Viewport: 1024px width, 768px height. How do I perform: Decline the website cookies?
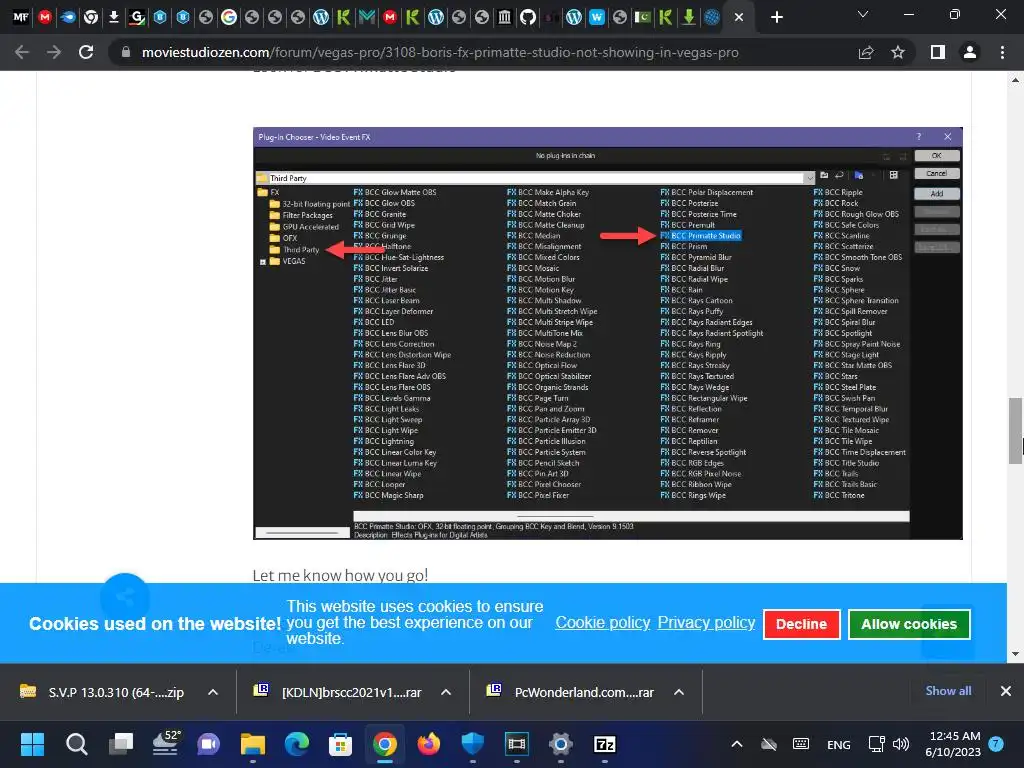pyautogui.click(x=801, y=624)
